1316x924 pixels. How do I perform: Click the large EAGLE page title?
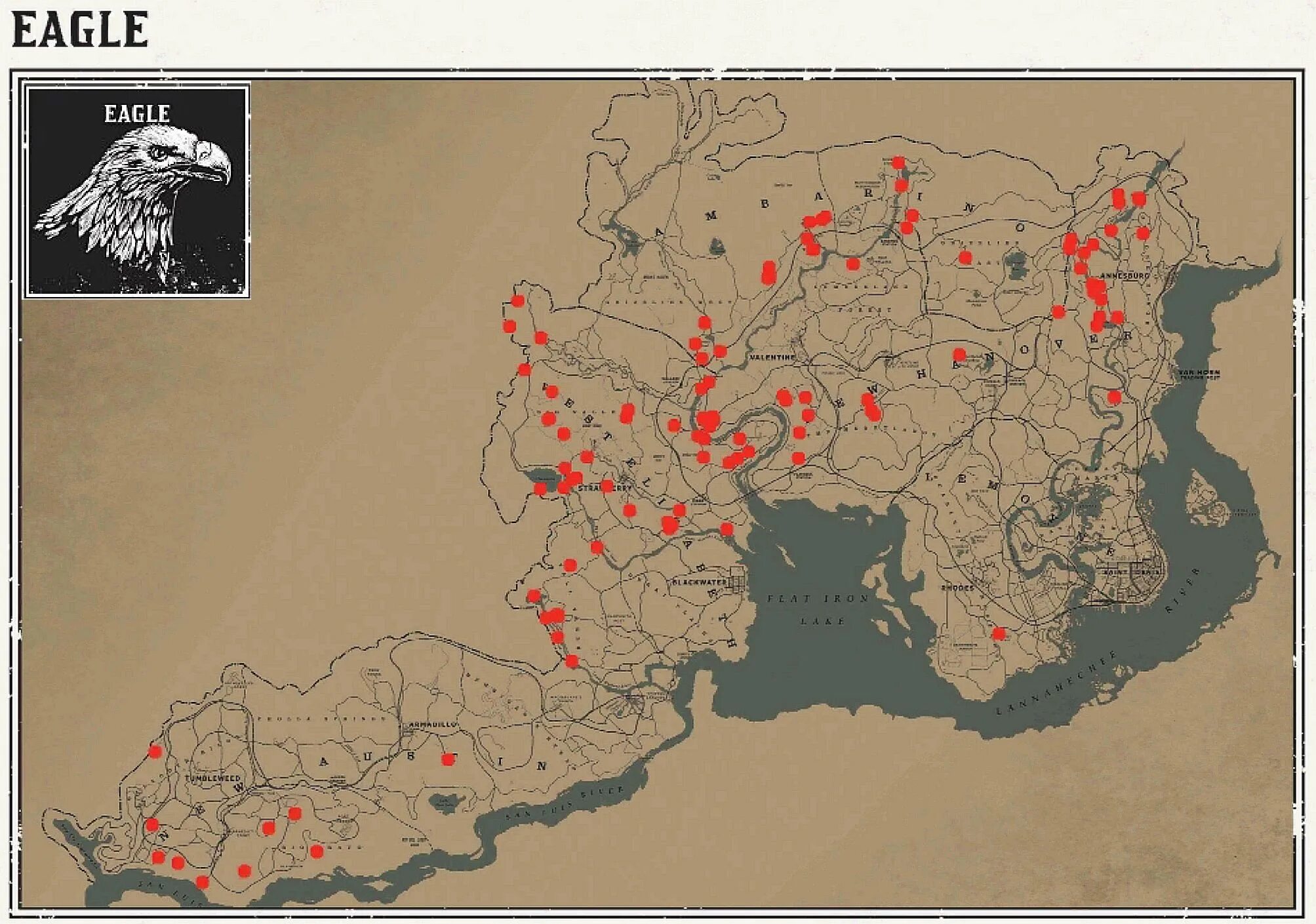tap(80, 30)
